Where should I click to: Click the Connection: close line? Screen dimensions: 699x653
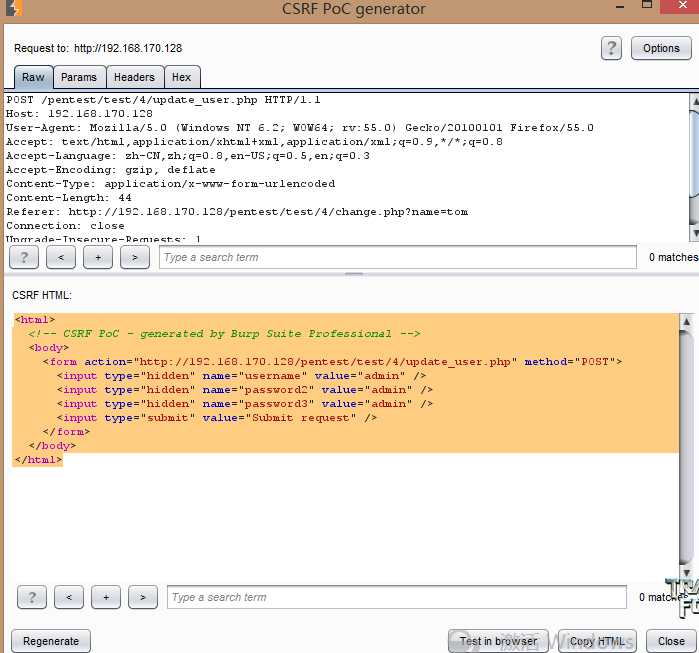click(65, 226)
